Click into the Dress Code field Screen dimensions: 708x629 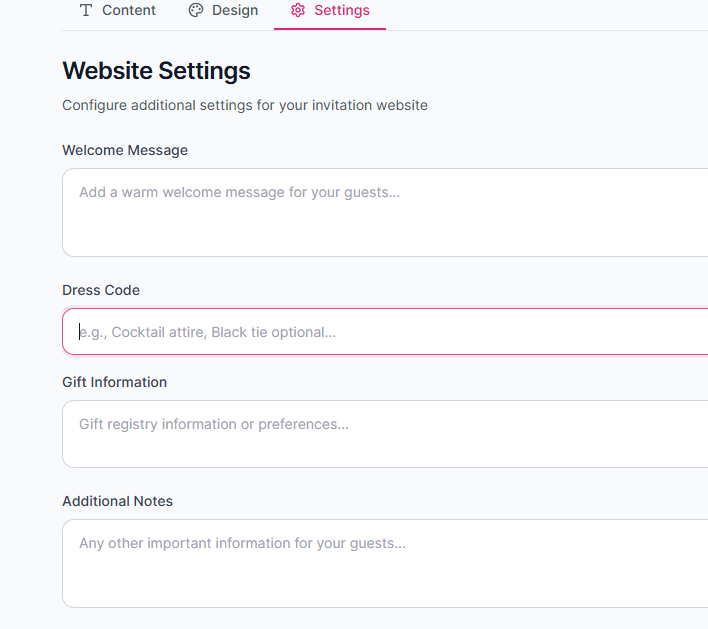click(385, 332)
